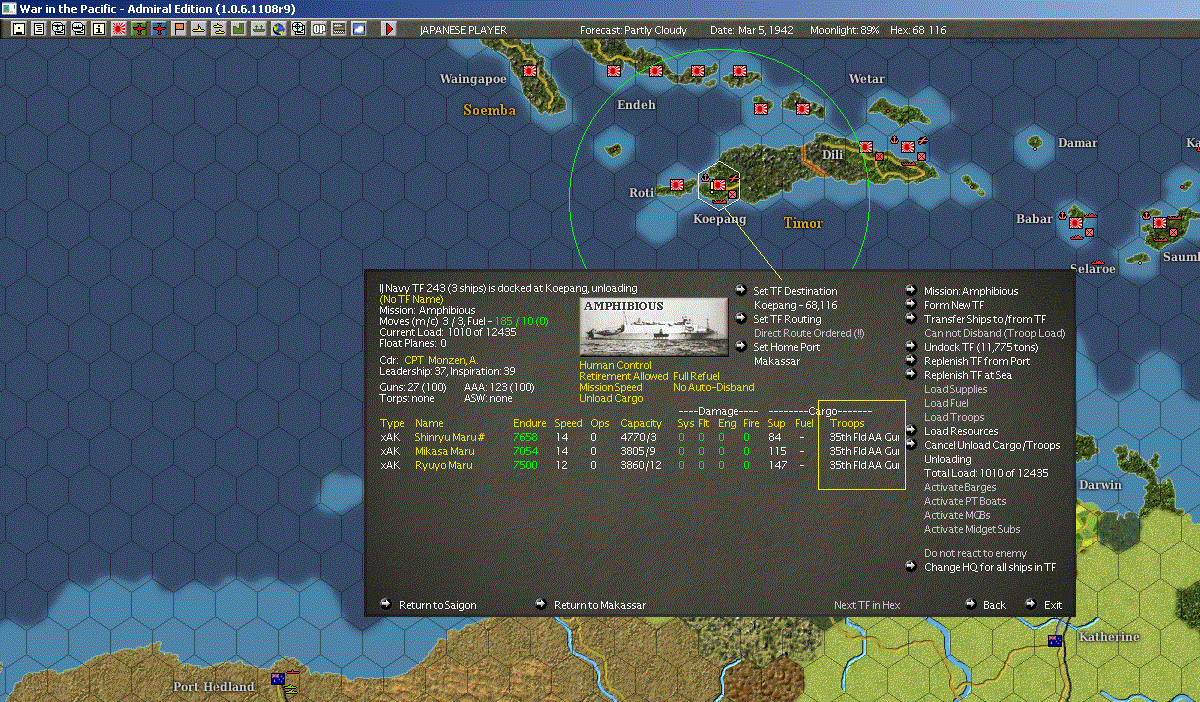The width and height of the screenshot is (1200, 702).
Task: Click the Japanese base flag at Waingapoe
Action: click(529, 72)
